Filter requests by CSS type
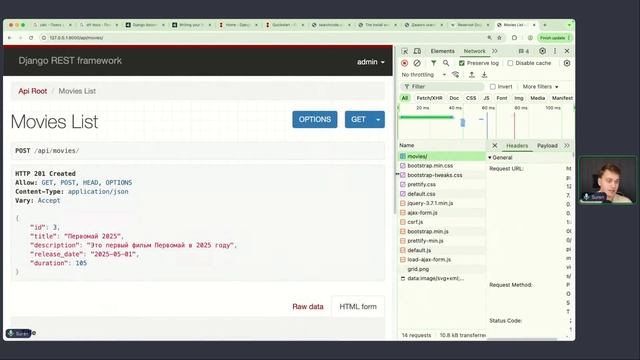This screenshot has width=640, height=360. 471,98
